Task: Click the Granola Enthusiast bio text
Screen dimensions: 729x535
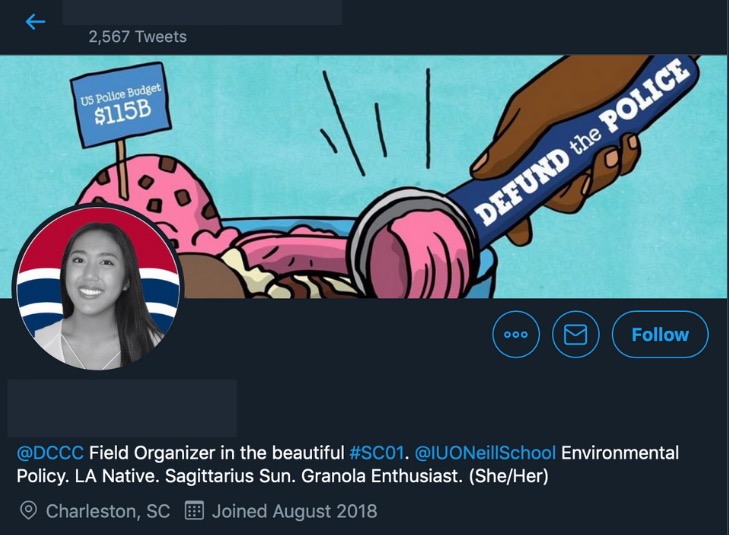Action: pos(372,477)
